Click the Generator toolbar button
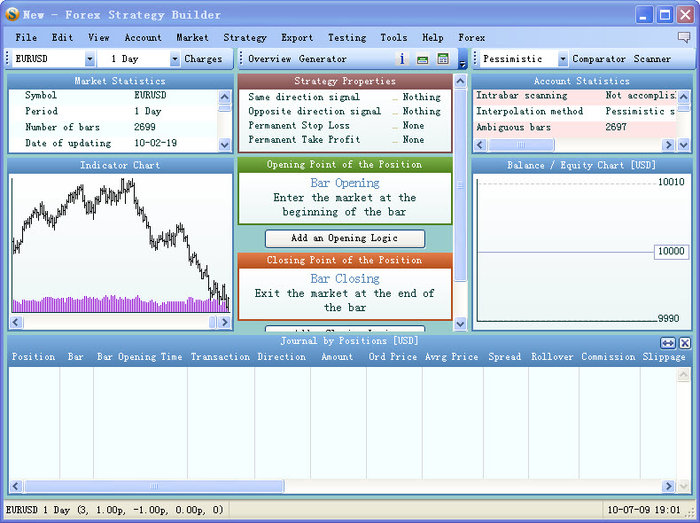Image resolution: width=700 pixels, height=523 pixels. [x=322, y=58]
